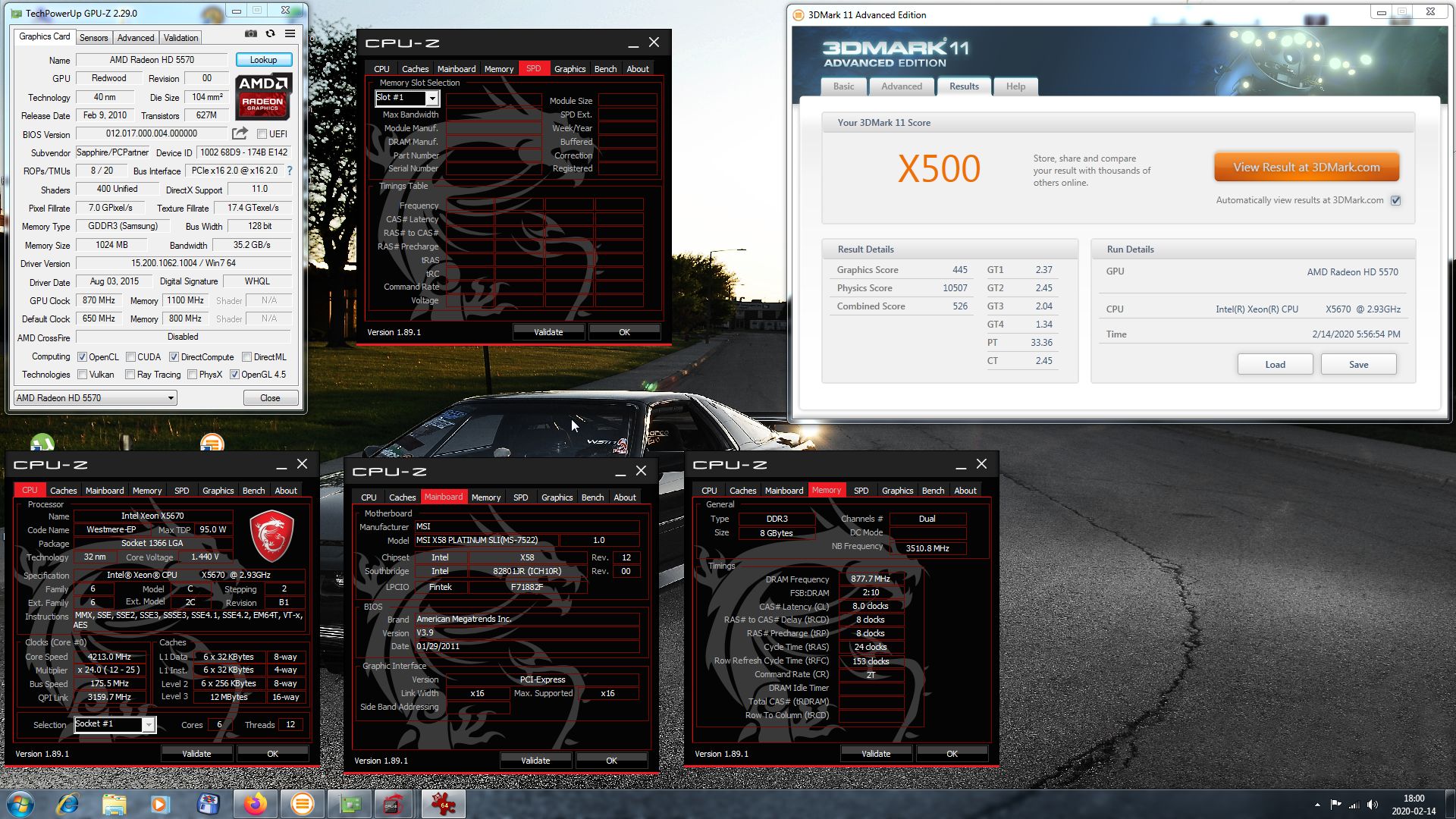
Task: Open the volume speaker tray icon
Action: [1373, 805]
